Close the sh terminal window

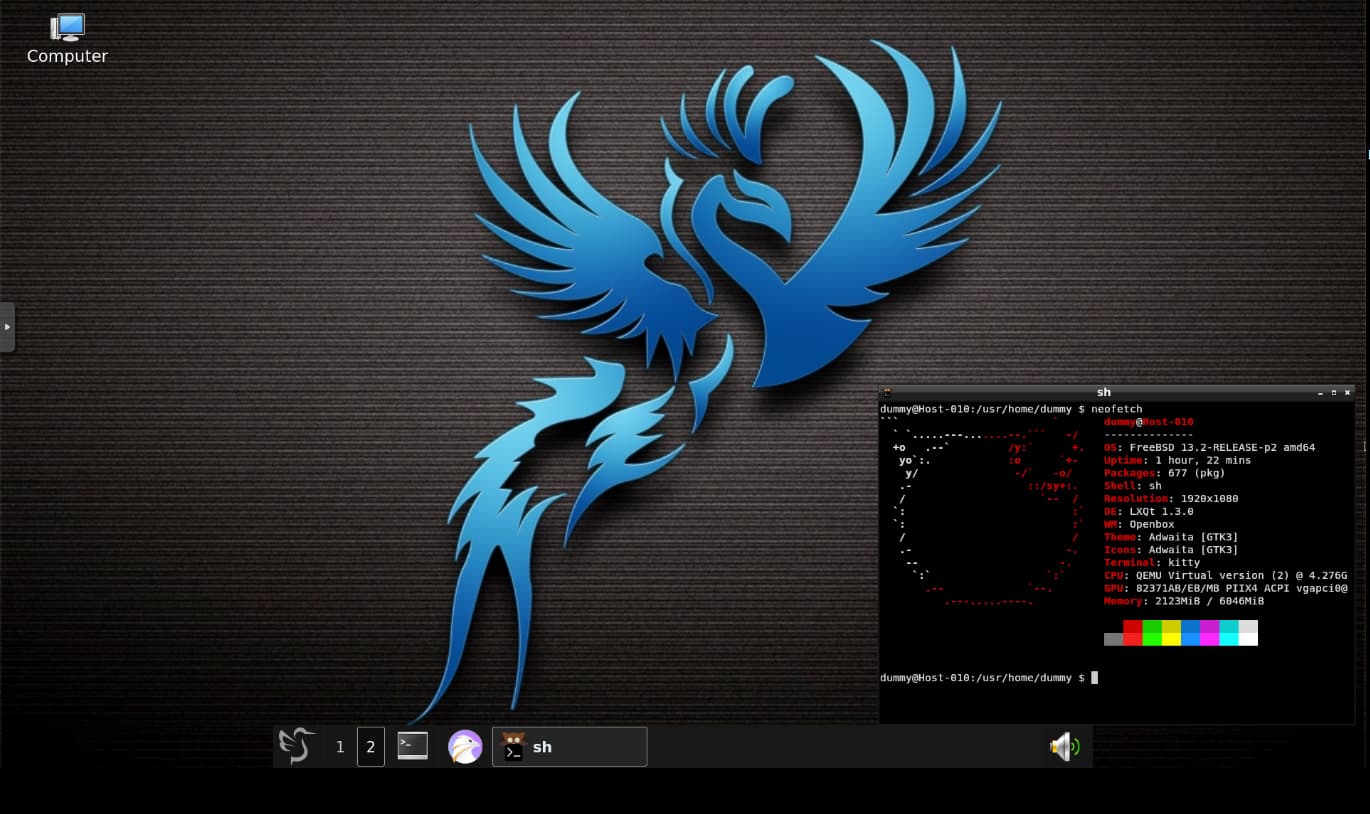[x=1347, y=393]
